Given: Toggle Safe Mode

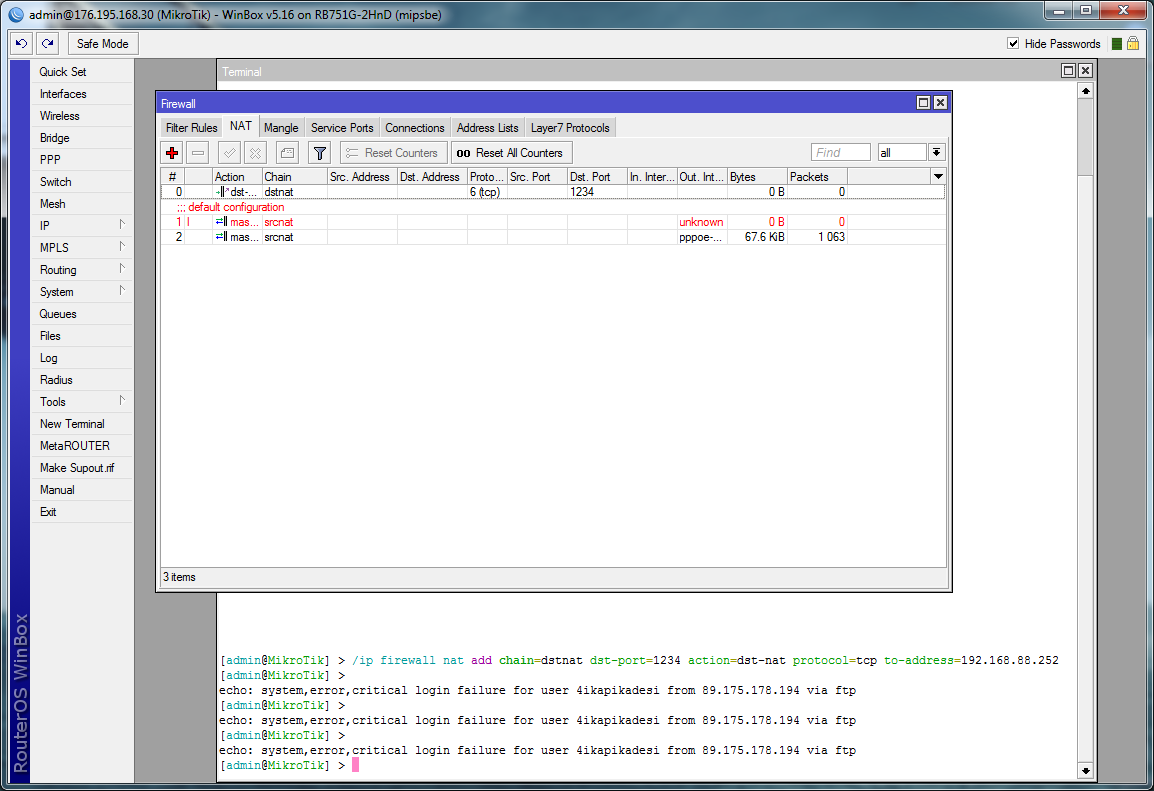Looking at the screenshot, I should 103,43.
